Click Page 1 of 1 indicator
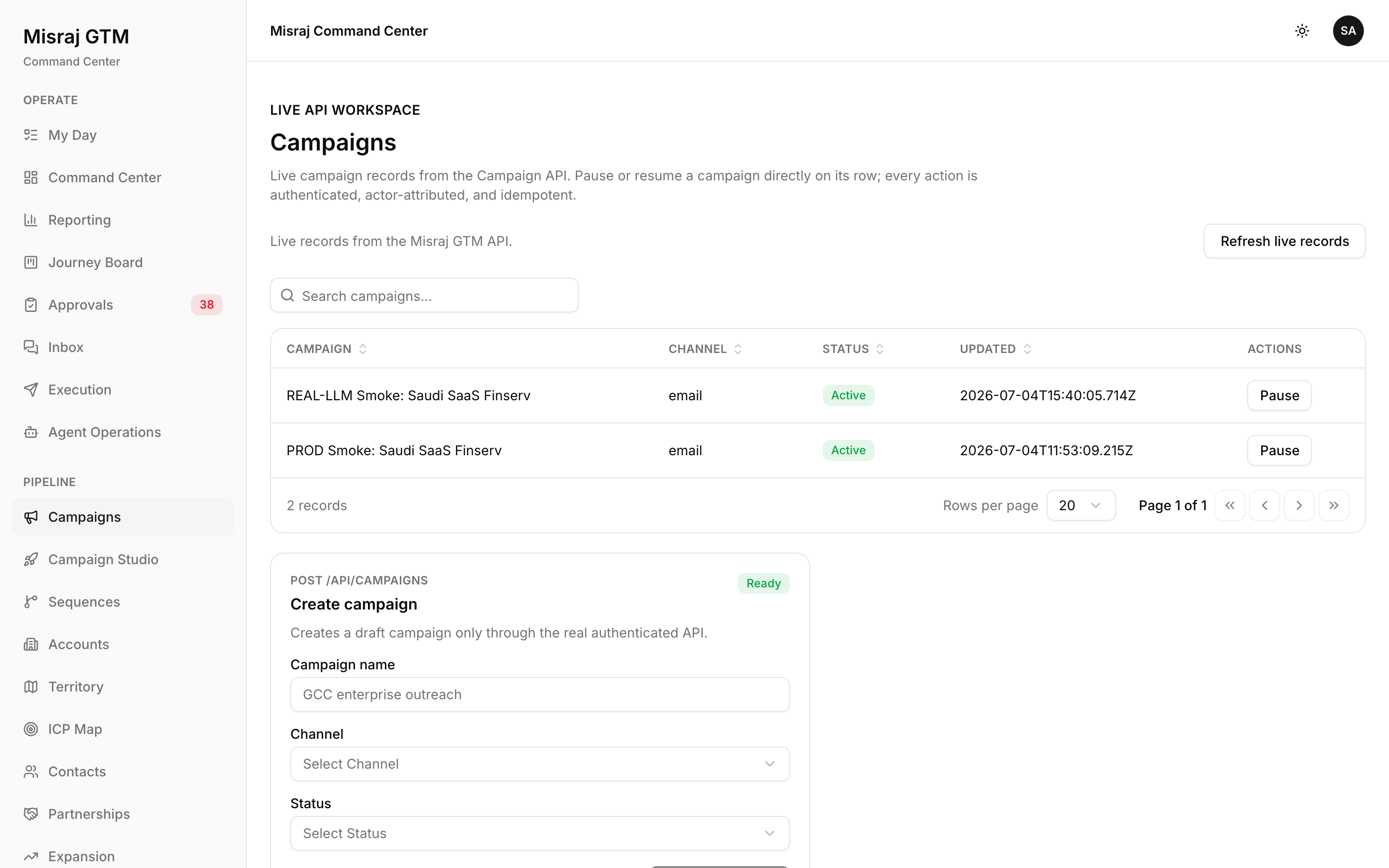This screenshot has width=1389, height=868. pos(1172,506)
